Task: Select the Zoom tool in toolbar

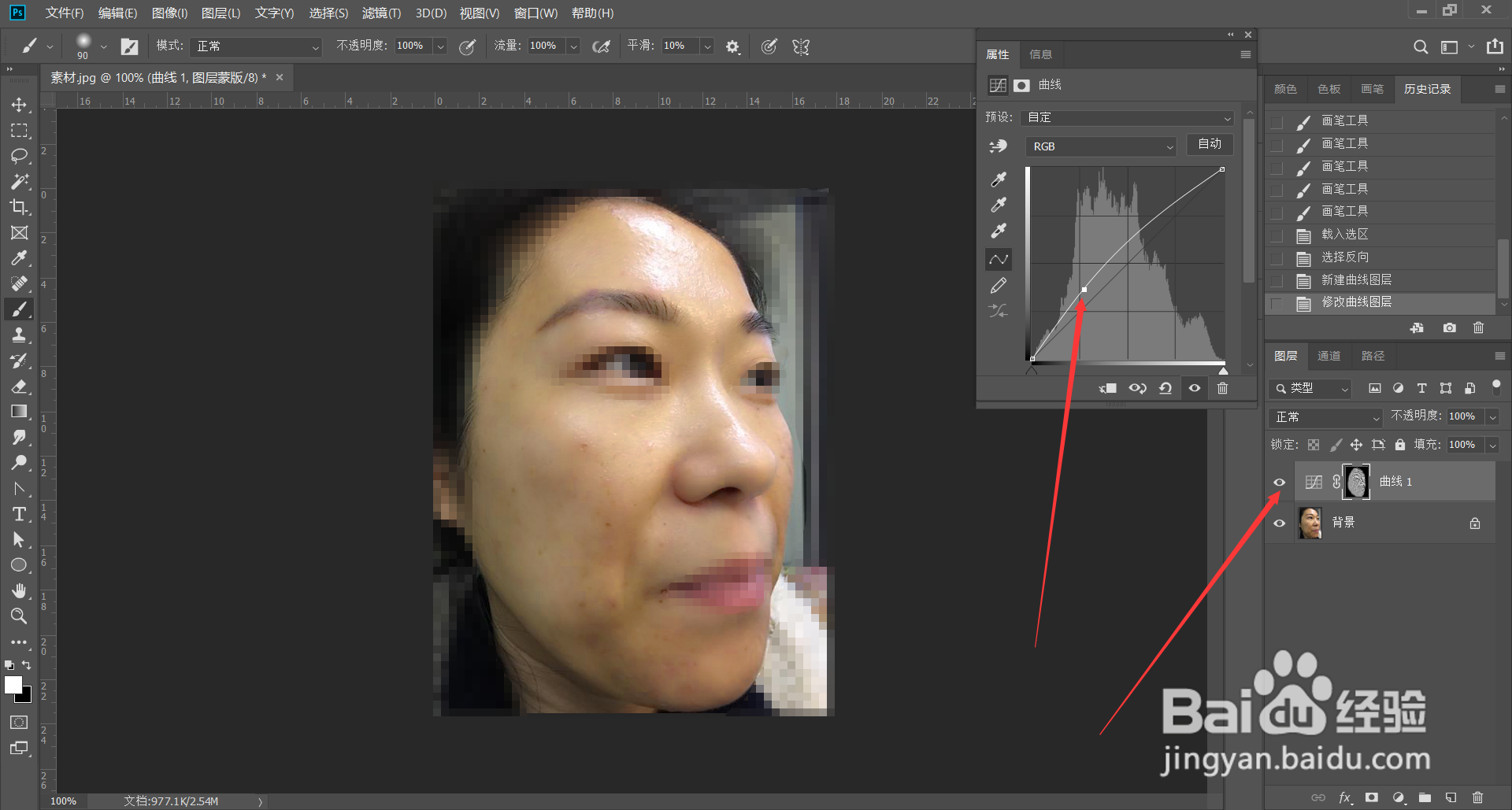Action: click(x=19, y=616)
